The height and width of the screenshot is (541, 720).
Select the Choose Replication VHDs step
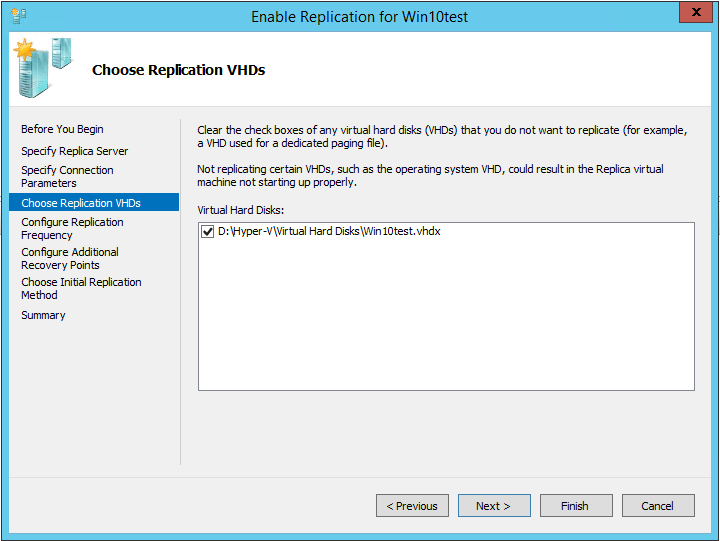click(81, 203)
